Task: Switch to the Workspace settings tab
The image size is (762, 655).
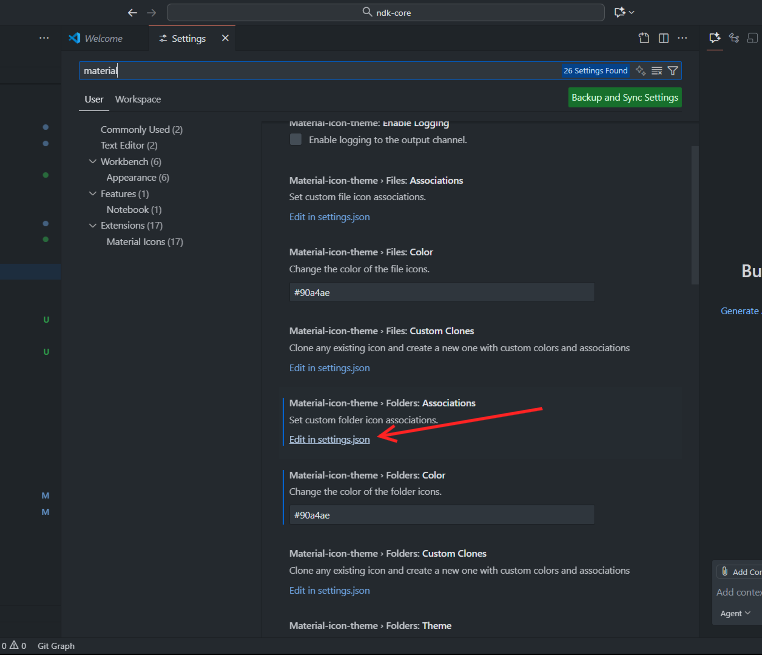Action: (138, 99)
